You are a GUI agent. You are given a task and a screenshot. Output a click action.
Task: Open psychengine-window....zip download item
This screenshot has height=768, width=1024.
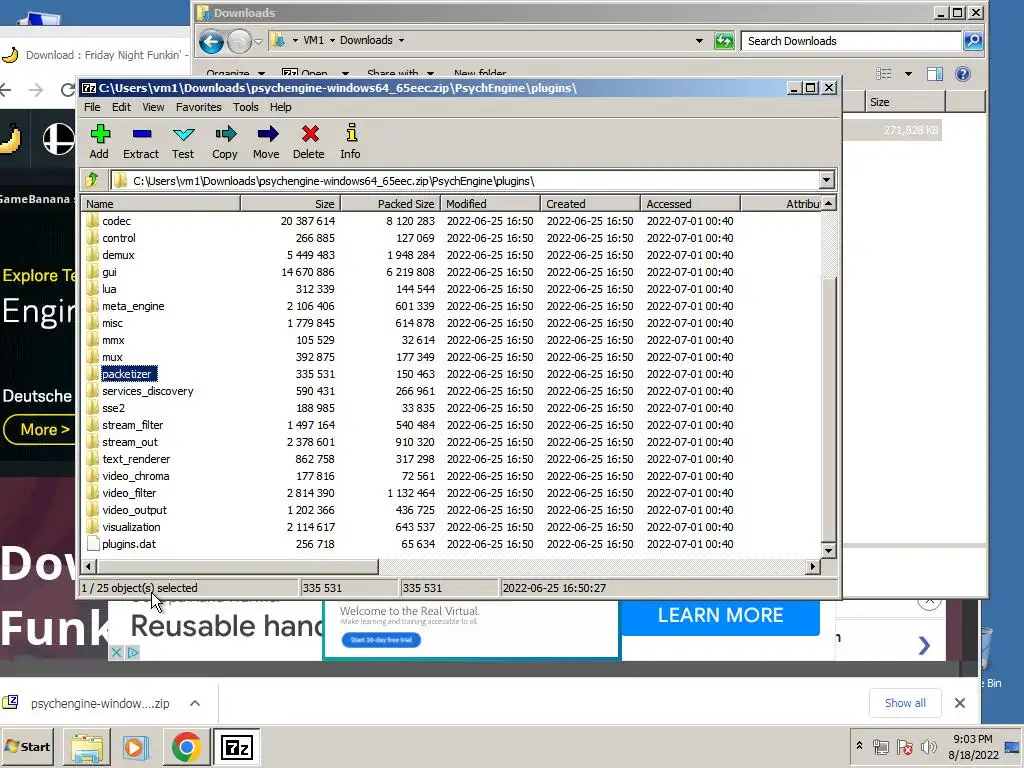tap(100, 703)
